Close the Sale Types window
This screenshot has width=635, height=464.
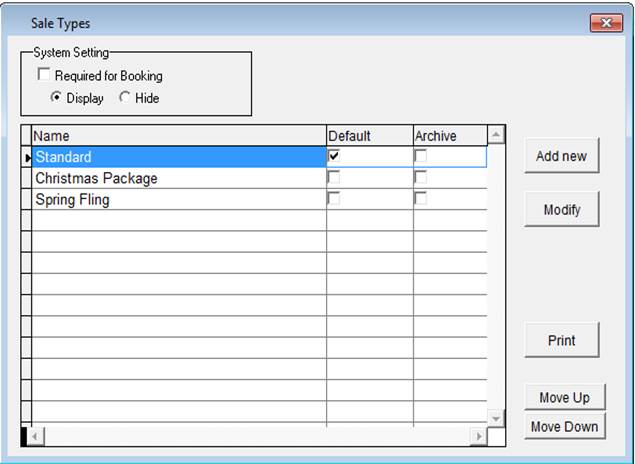(x=606, y=23)
